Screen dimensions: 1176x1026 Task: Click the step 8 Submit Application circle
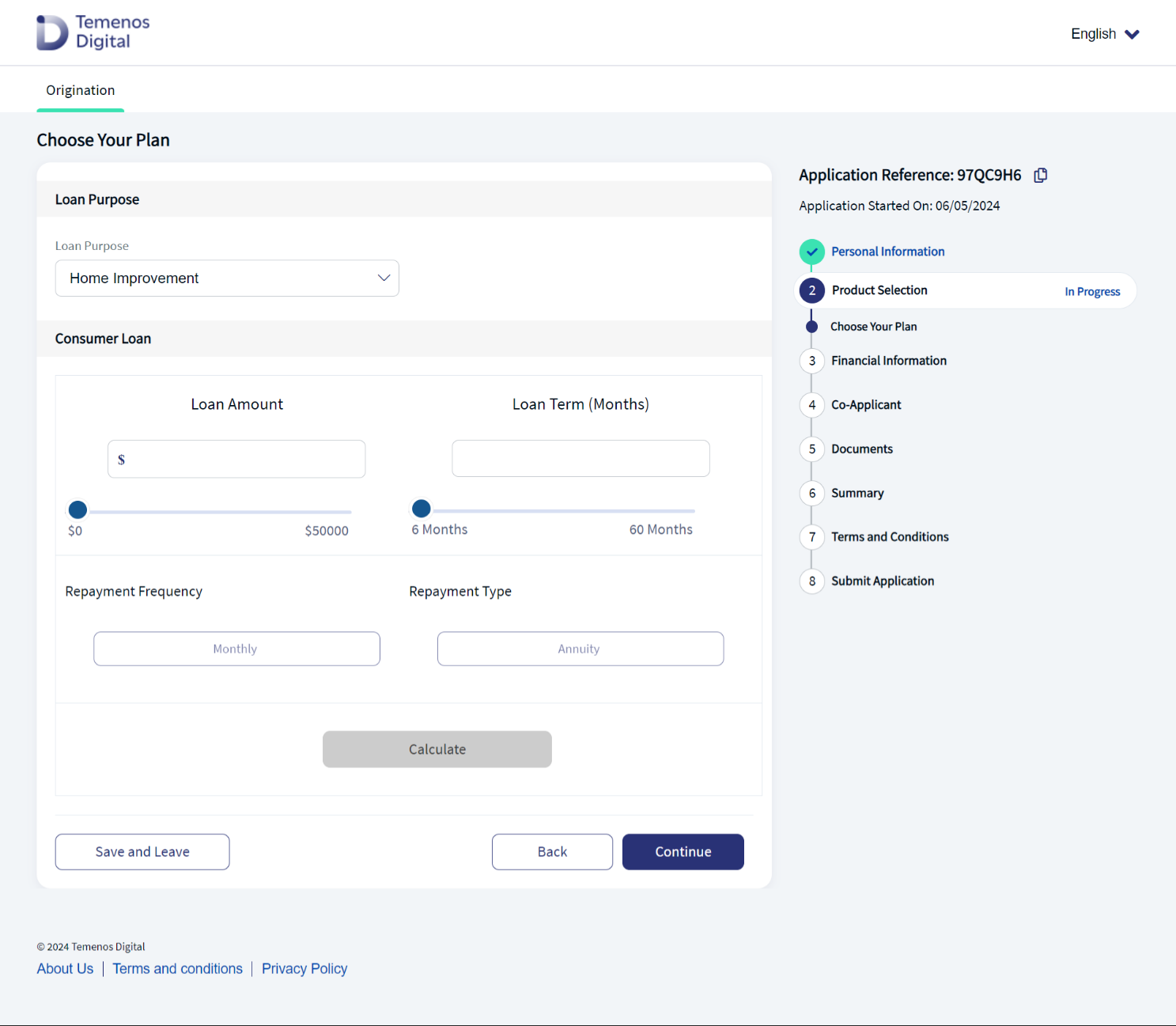pyautogui.click(x=811, y=581)
